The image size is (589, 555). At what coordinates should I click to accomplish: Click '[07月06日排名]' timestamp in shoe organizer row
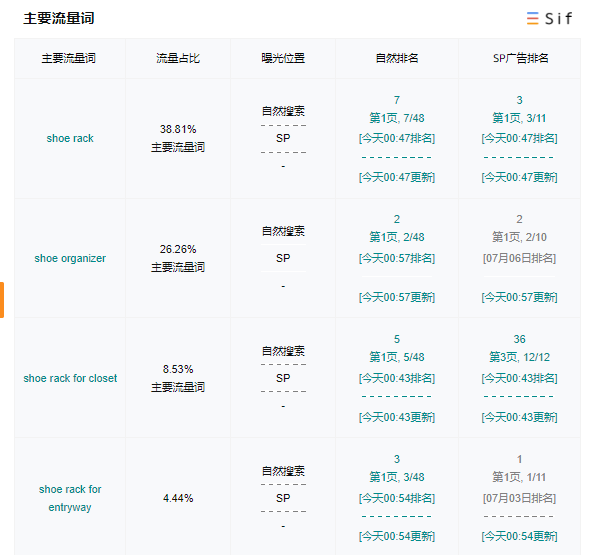click(x=519, y=258)
